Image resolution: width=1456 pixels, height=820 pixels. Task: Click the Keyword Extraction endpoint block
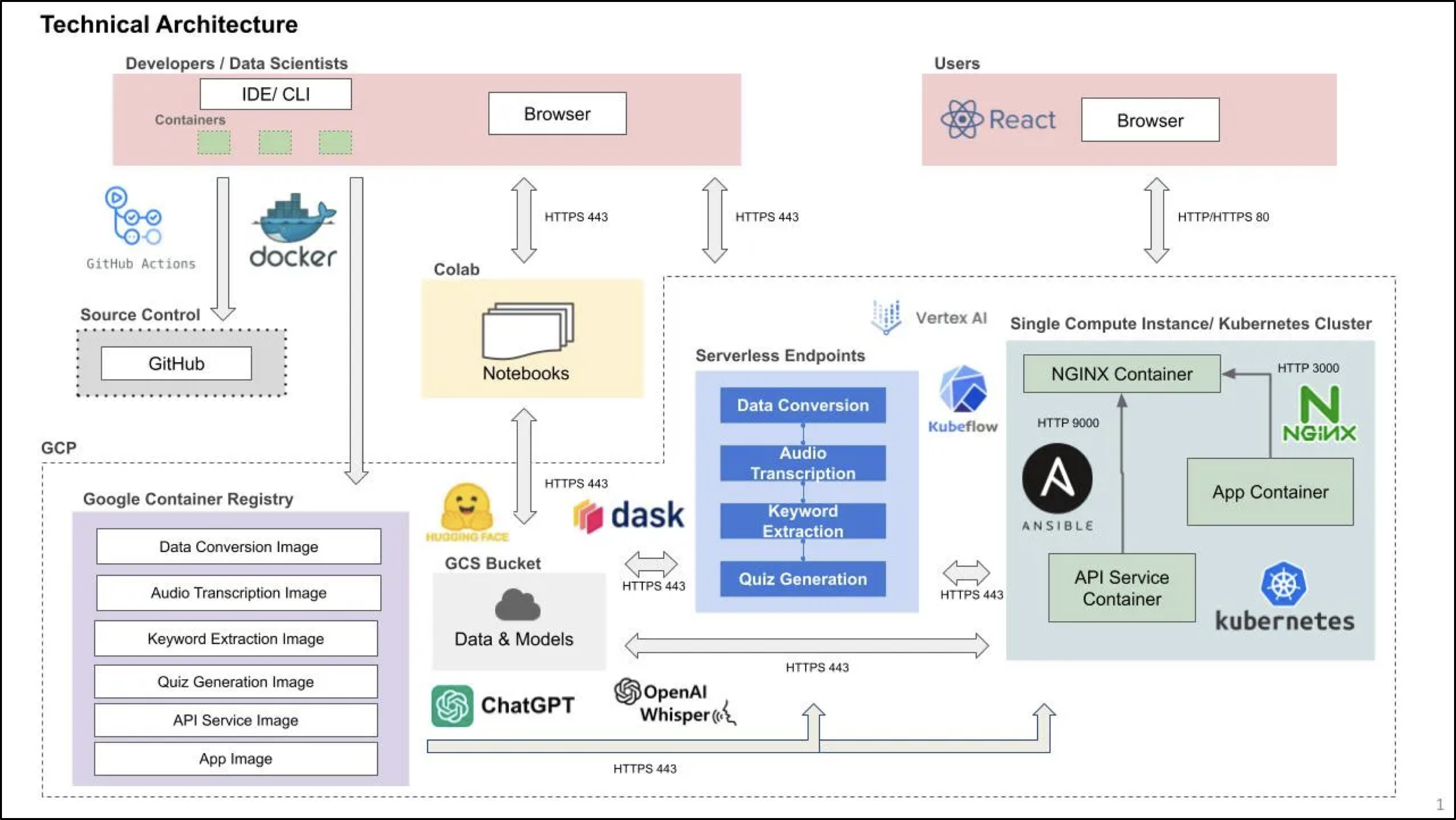(803, 521)
